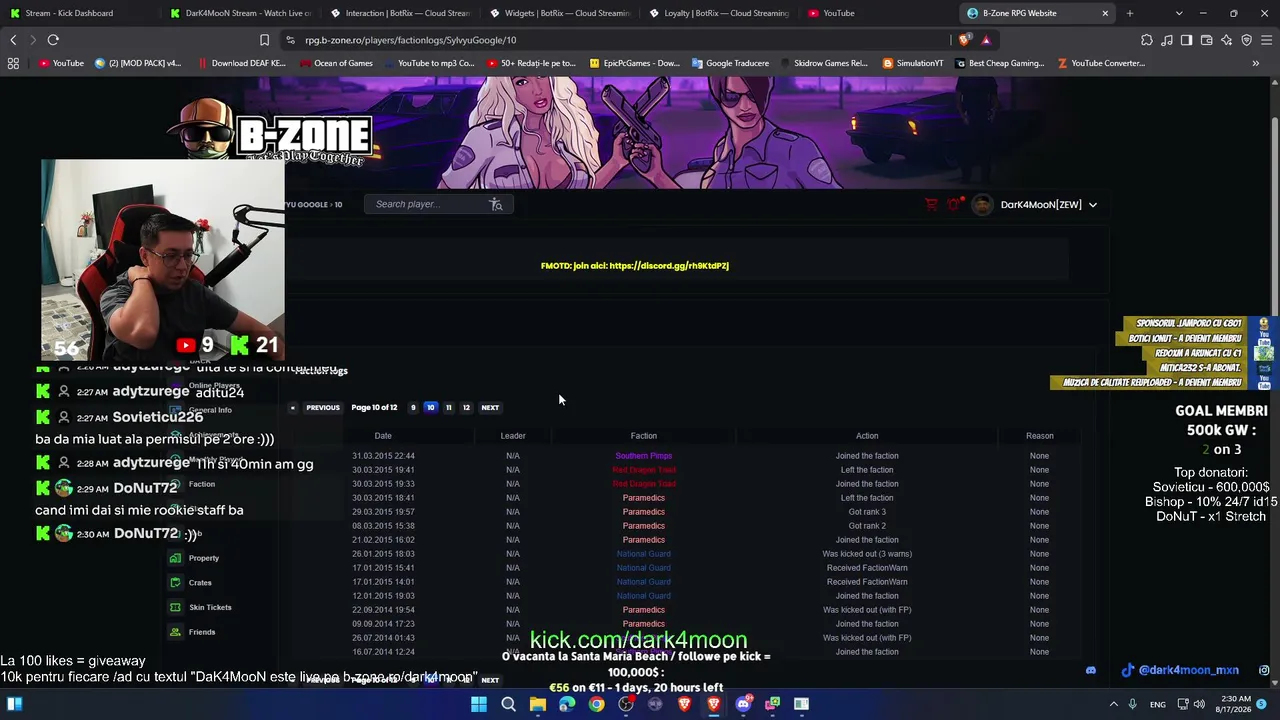Viewport: 1280px width, 720px height.
Task: Go to the first page with the double-arrow button
Action: coord(292,408)
